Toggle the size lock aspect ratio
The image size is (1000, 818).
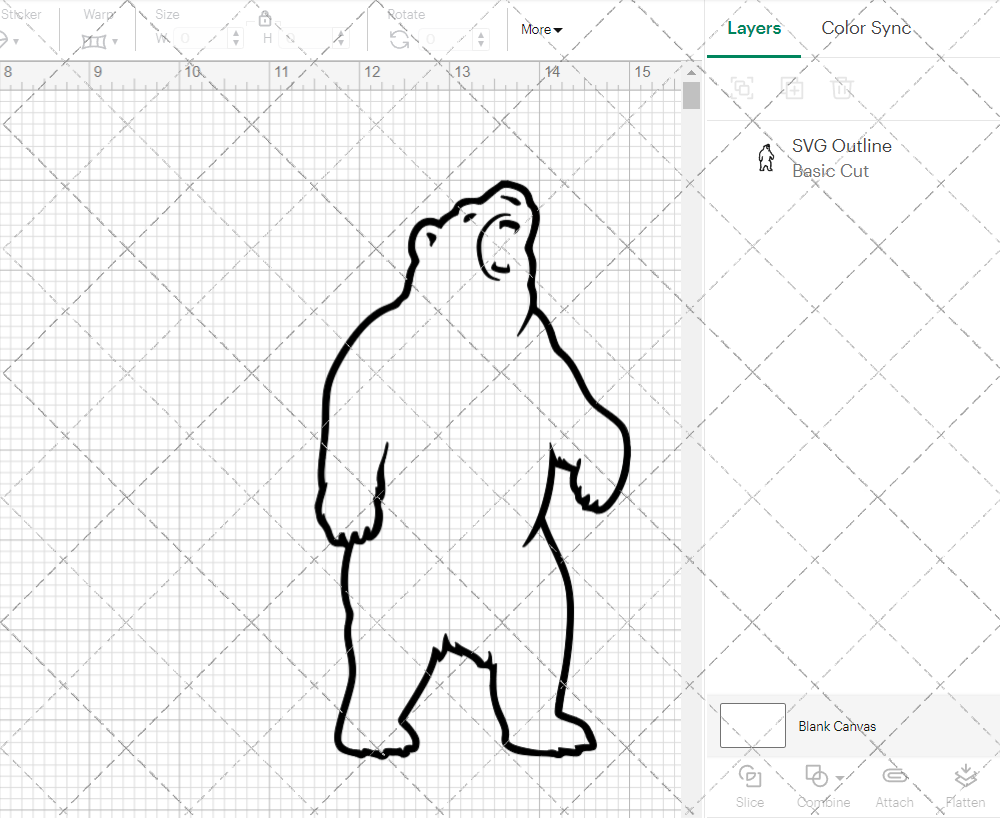pyautogui.click(x=265, y=18)
